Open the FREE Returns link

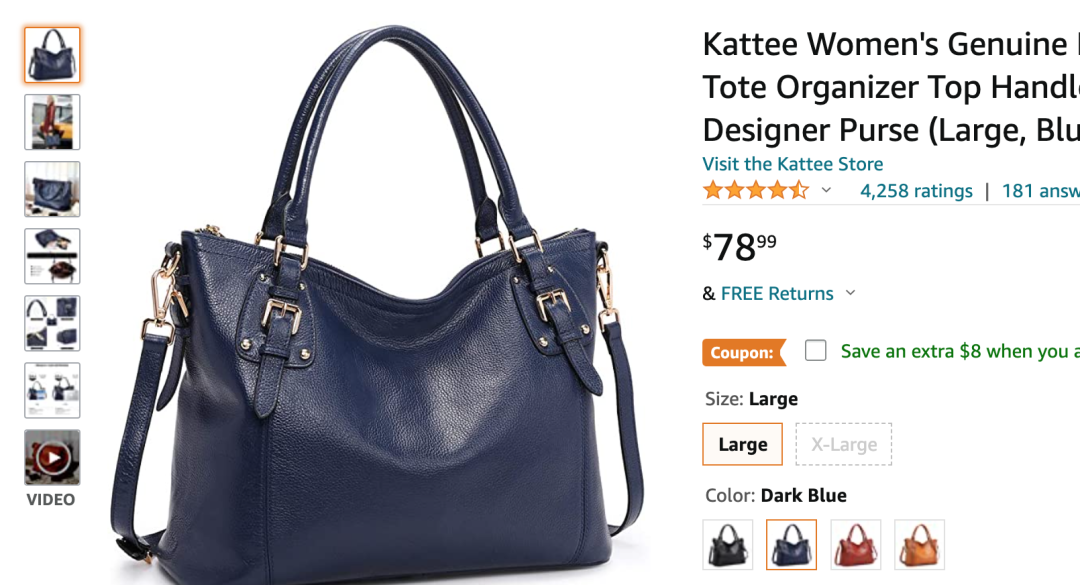[777, 294]
